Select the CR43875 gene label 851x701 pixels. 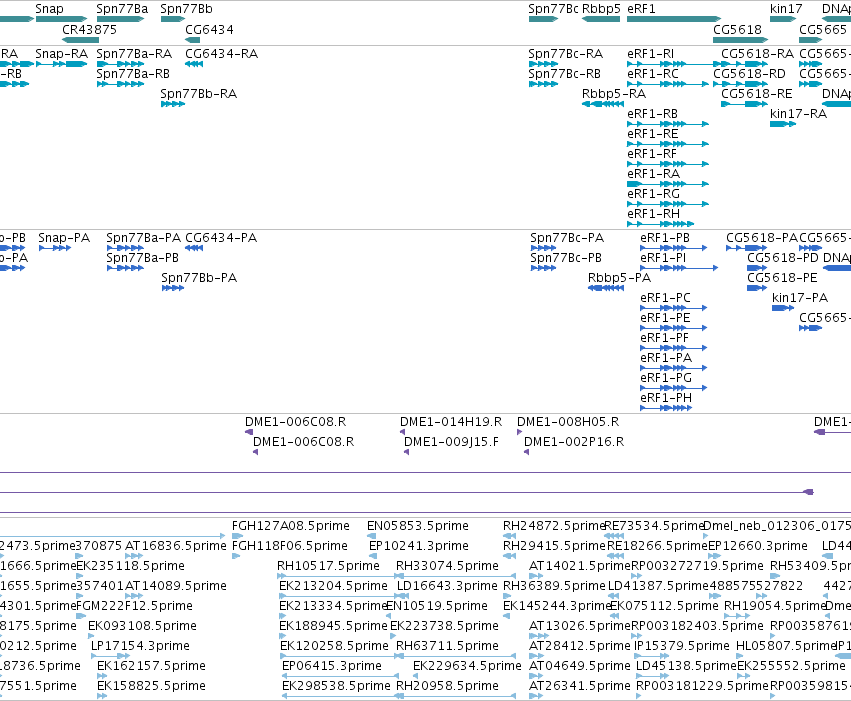[89, 30]
